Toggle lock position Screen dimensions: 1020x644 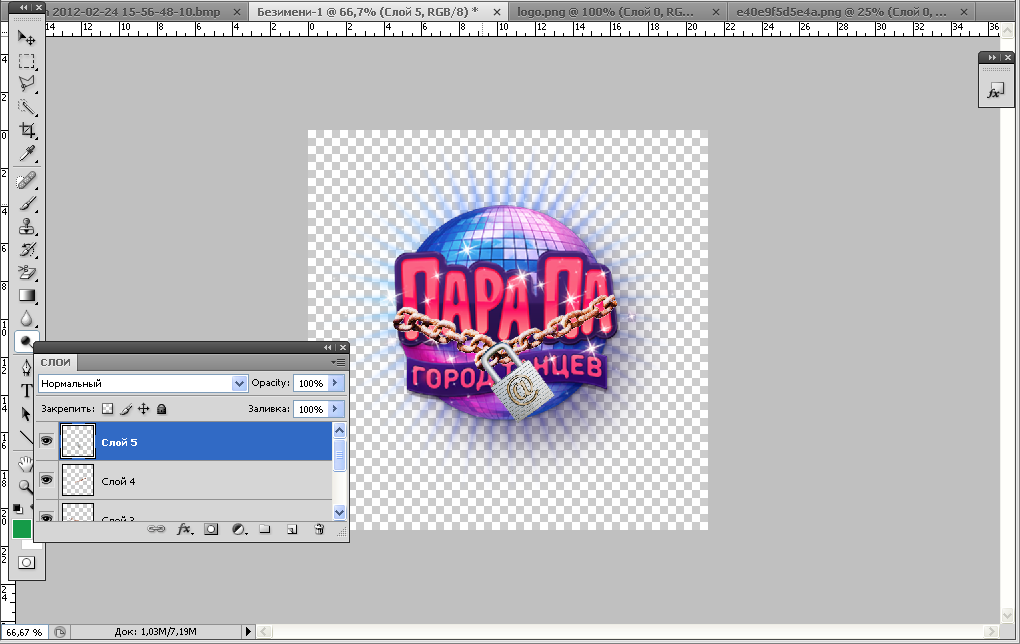coord(144,409)
